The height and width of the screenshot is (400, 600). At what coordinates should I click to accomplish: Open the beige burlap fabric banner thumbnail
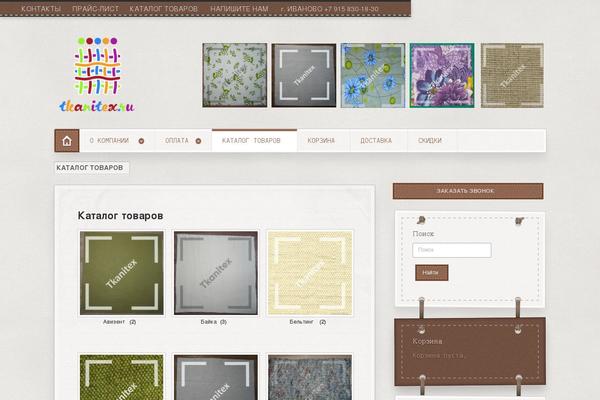click(512, 75)
